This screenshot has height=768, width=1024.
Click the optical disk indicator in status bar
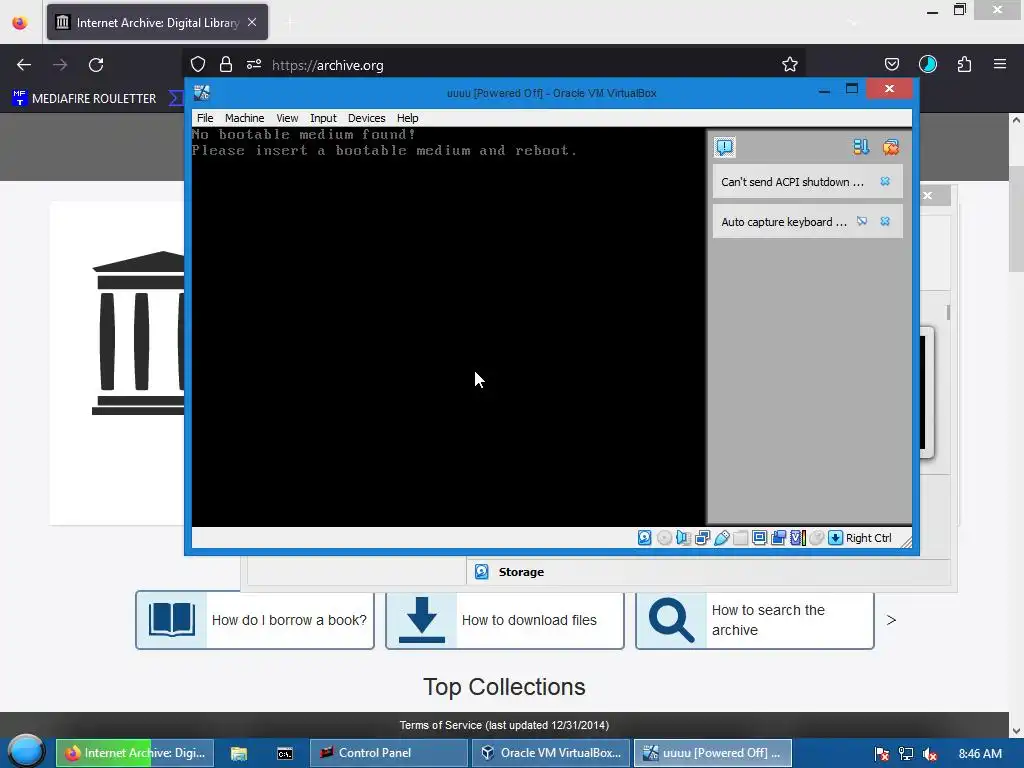point(664,537)
